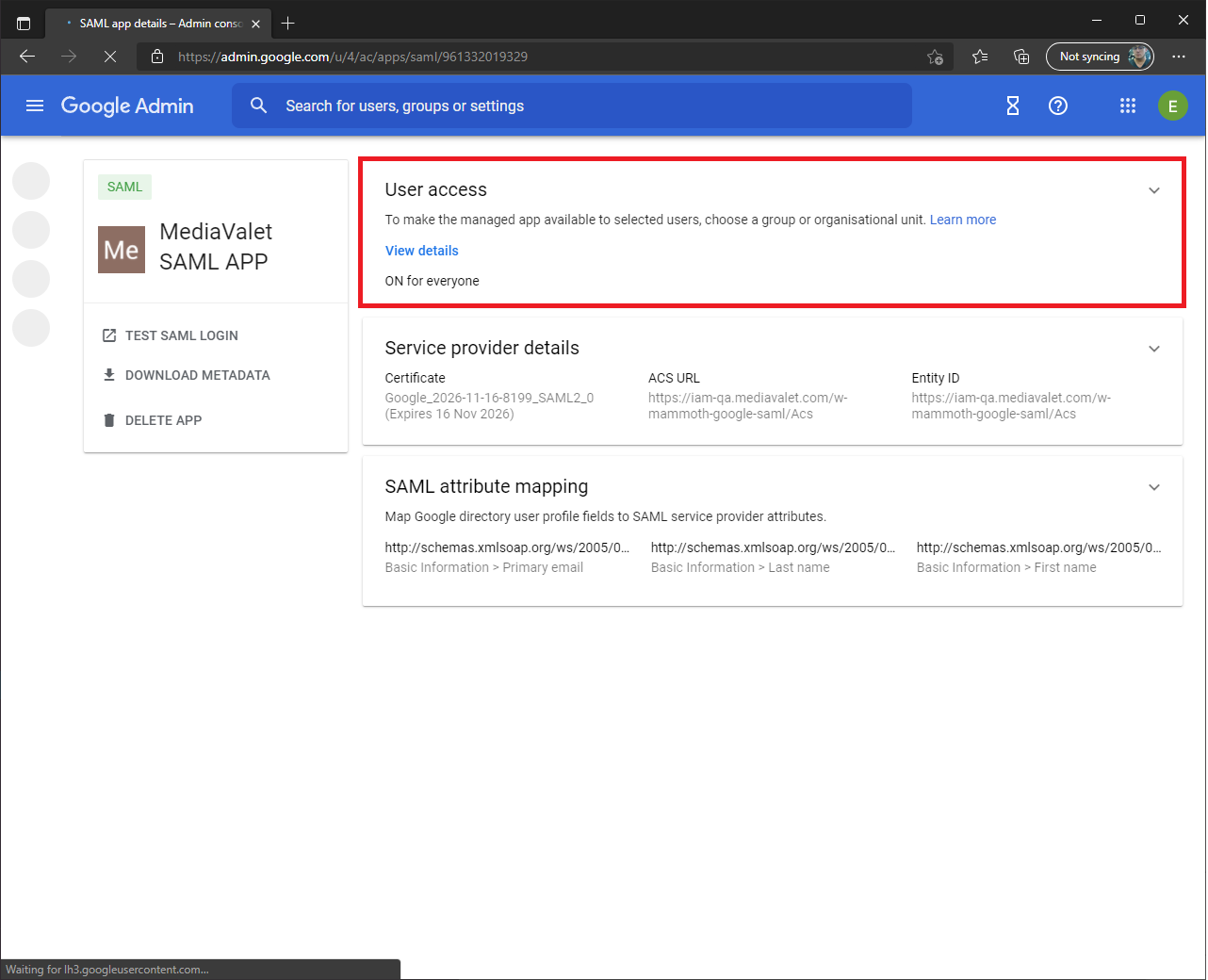This screenshot has height=980, width=1208.
Task: Collapse the User access section
Action: [1154, 190]
